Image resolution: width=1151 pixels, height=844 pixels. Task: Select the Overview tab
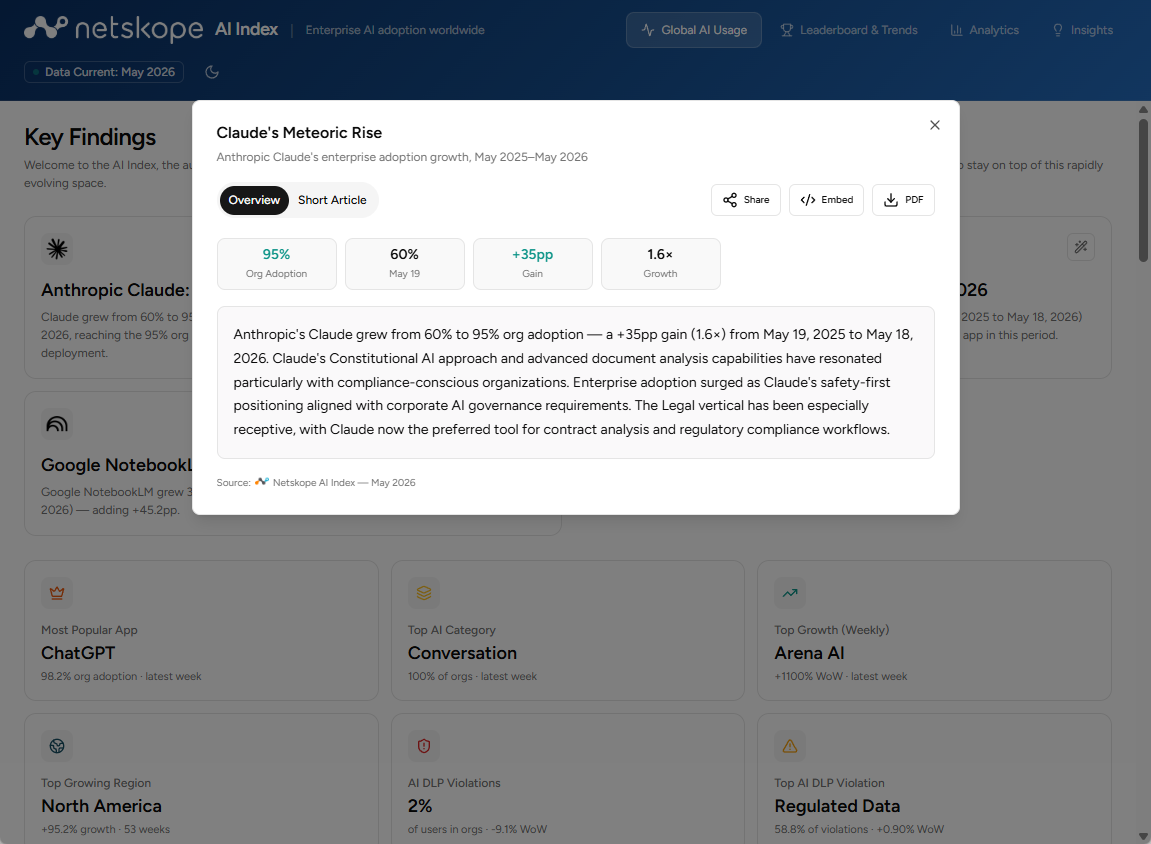[x=254, y=200]
